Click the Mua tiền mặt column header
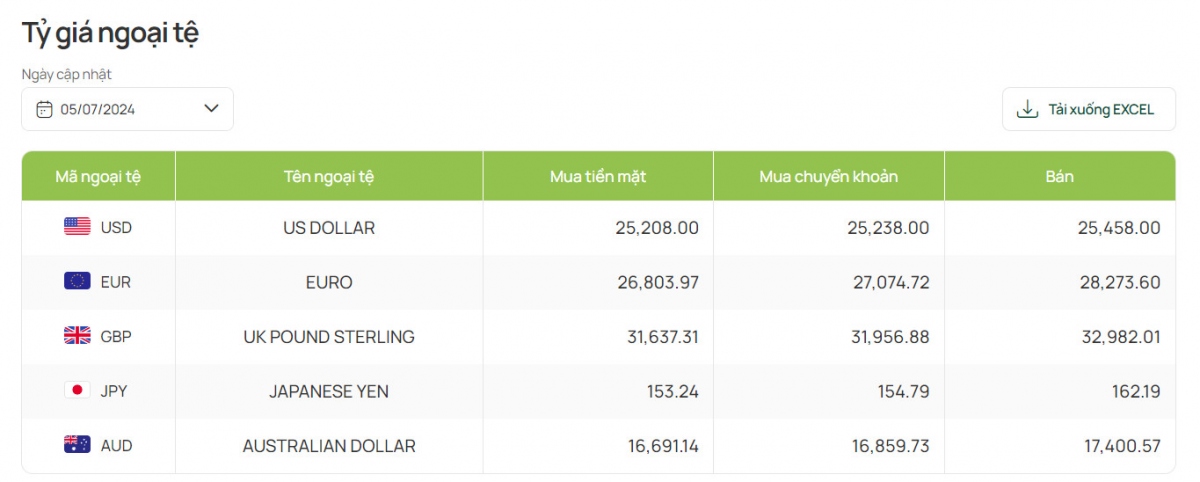 point(598,177)
